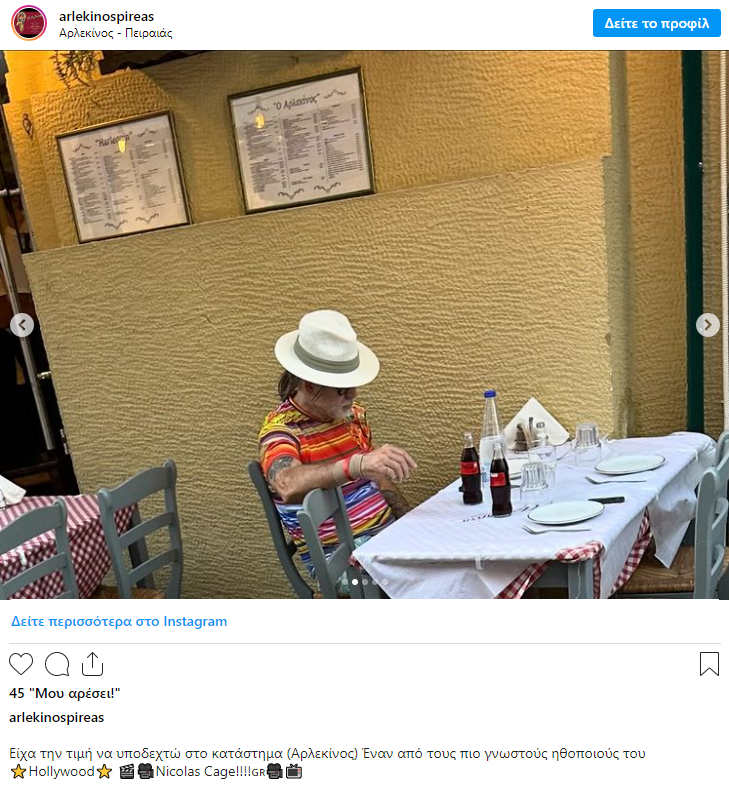View the 45 'Μου αρέσει!' likes count
The width and height of the screenshot is (729, 787).
pos(65,693)
